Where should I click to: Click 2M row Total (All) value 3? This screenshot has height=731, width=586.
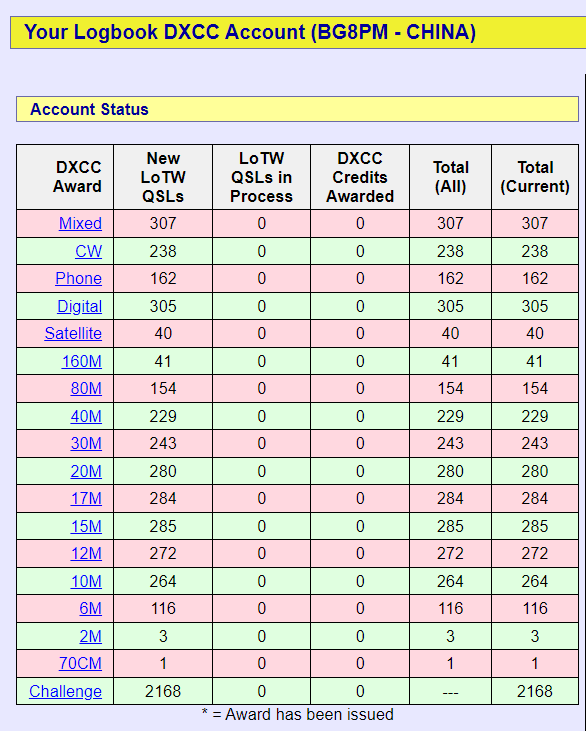click(x=450, y=636)
